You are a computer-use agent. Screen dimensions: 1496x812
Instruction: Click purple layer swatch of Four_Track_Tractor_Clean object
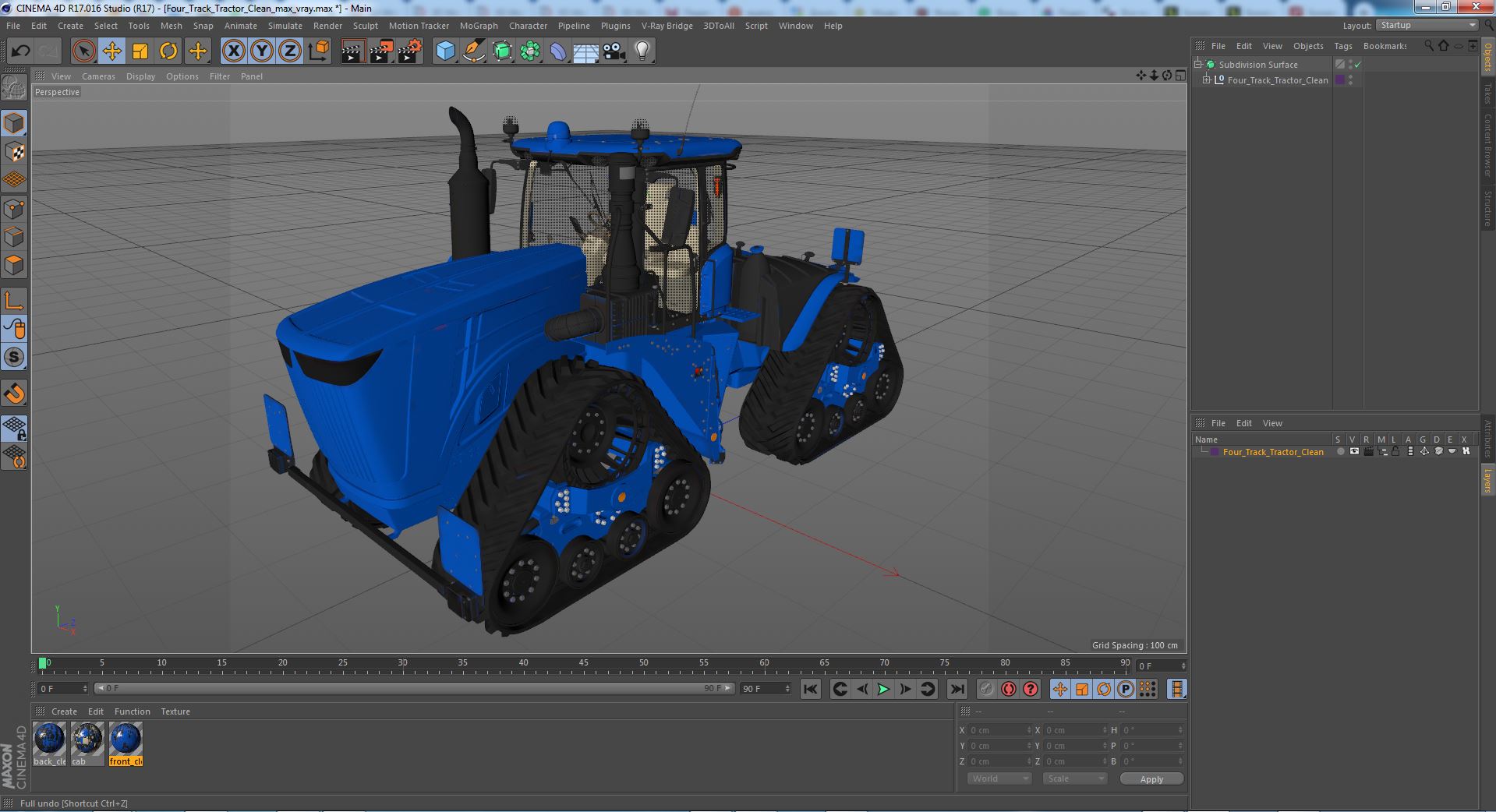[1340, 80]
